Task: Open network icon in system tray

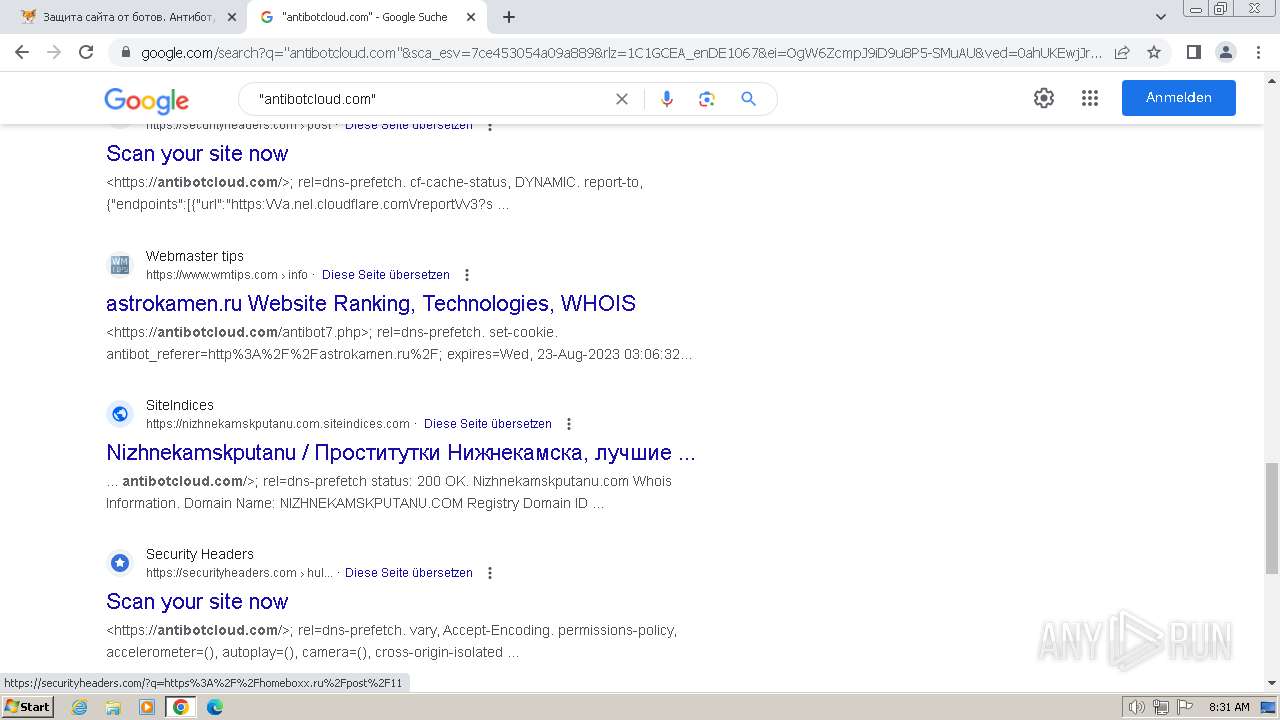Action: point(1161,707)
